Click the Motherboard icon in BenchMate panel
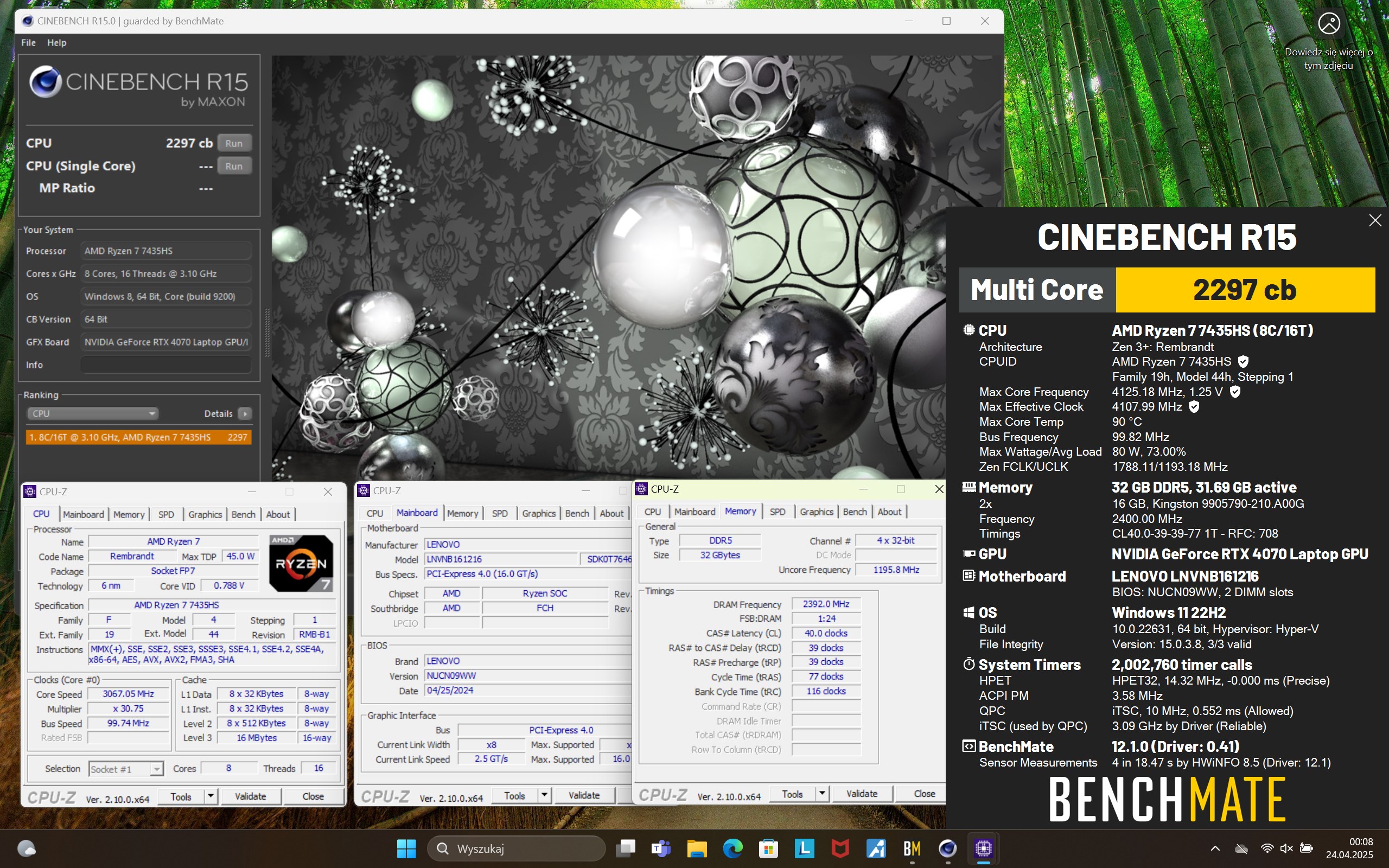This screenshot has width=1389, height=868. coord(969,576)
